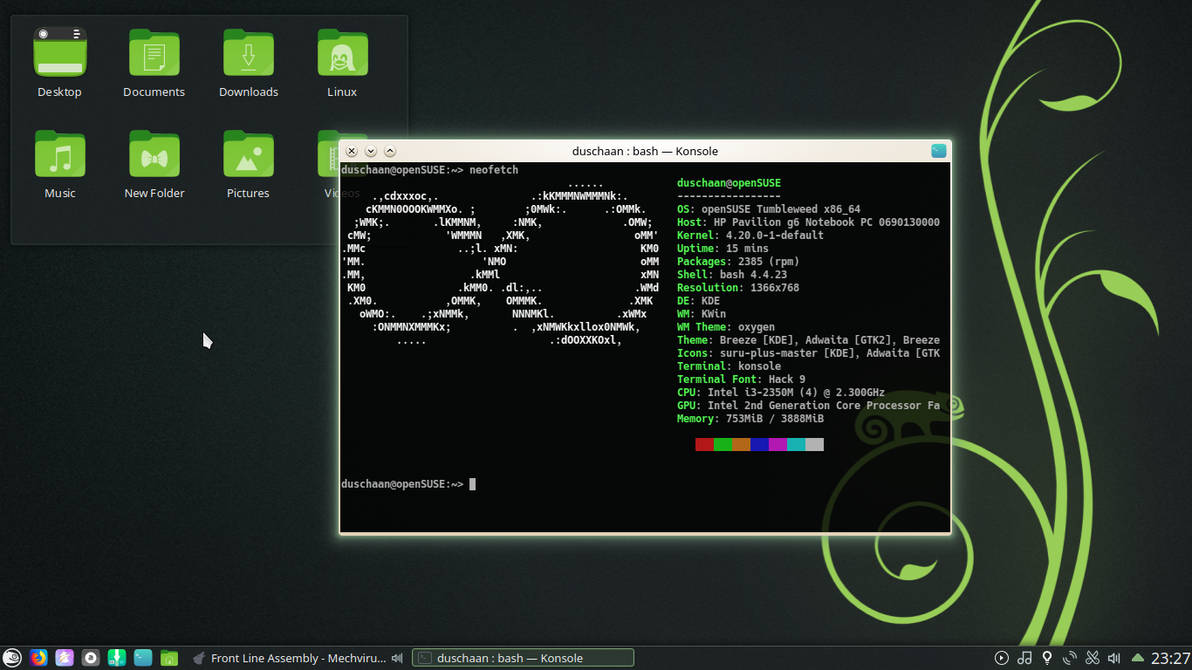1192x670 pixels.
Task: Click the 'Resolution: 1366x768' line
Action: [738, 287]
